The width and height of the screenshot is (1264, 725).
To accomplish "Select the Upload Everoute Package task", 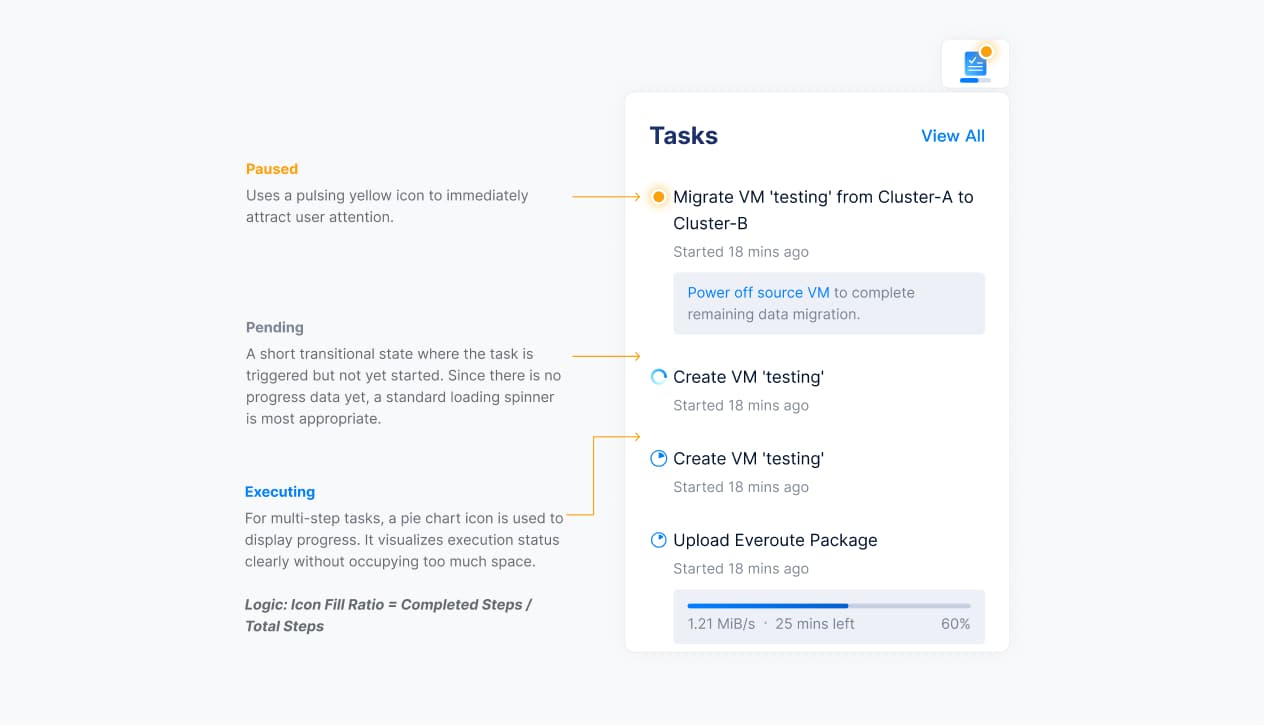I will coord(775,540).
